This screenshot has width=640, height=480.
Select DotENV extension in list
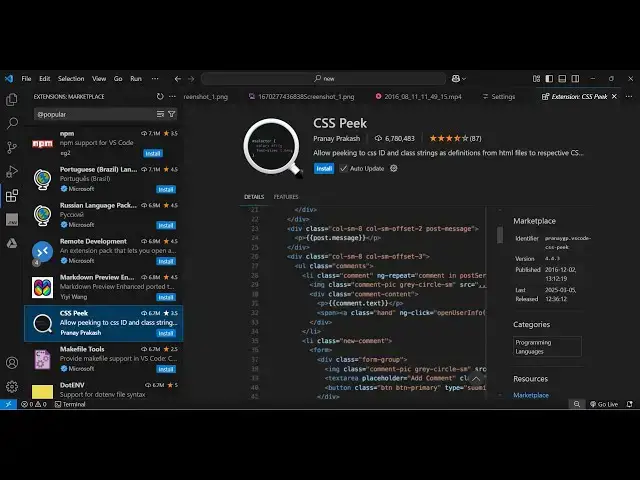[104, 390]
